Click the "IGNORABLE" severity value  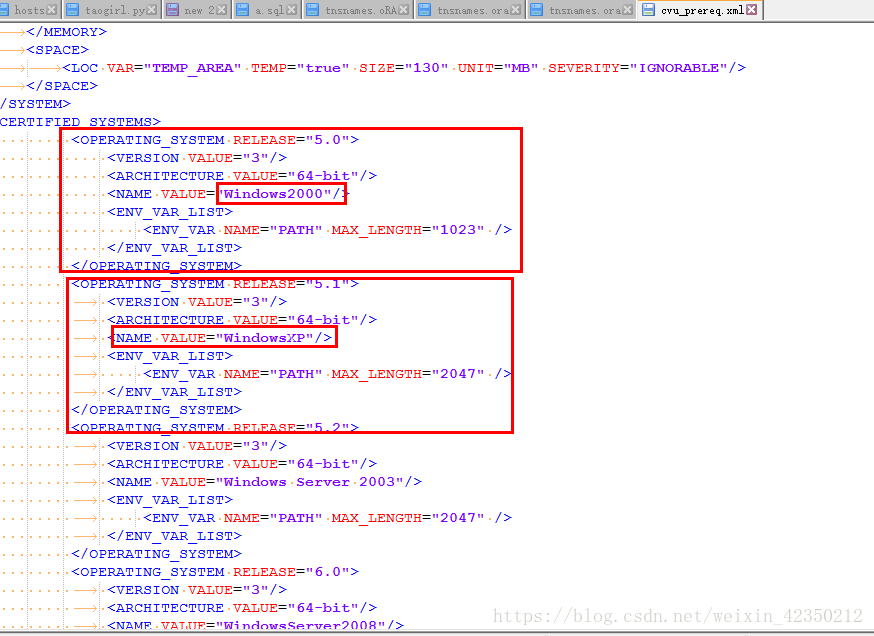point(679,68)
